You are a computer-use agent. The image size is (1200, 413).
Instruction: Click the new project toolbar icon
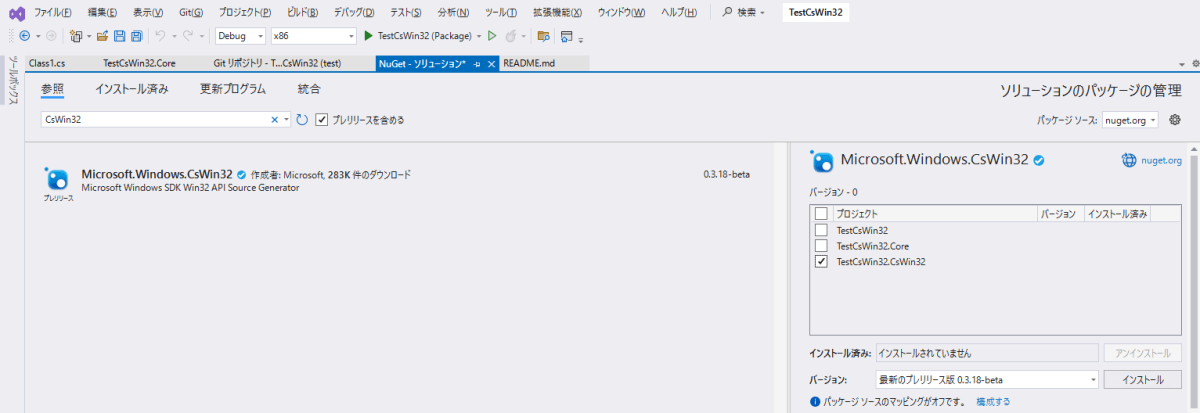tap(76, 36)
